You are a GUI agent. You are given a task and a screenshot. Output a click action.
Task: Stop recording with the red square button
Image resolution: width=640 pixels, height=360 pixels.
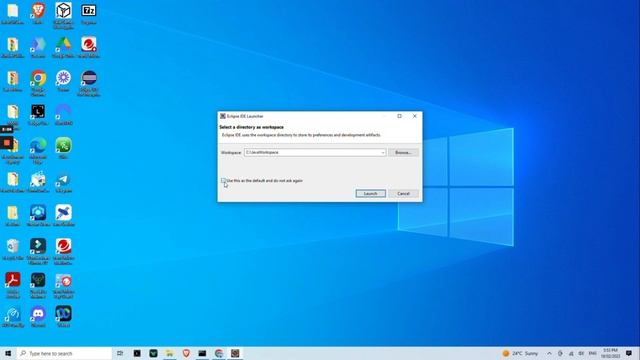pyautogui.click(x=7, y=142)
